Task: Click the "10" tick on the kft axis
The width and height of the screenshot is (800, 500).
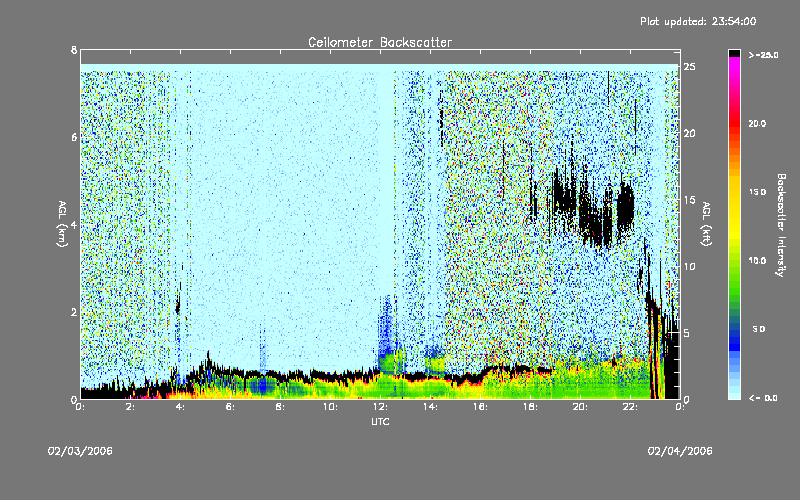Action: 689,266
